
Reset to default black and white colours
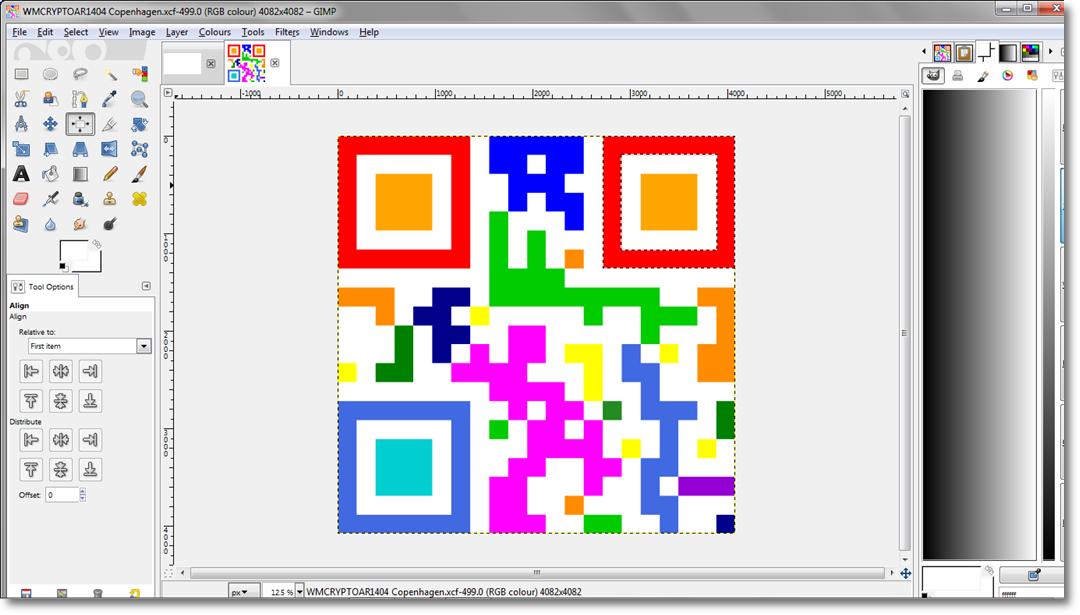pyautogui.click(x=63, y=267)
